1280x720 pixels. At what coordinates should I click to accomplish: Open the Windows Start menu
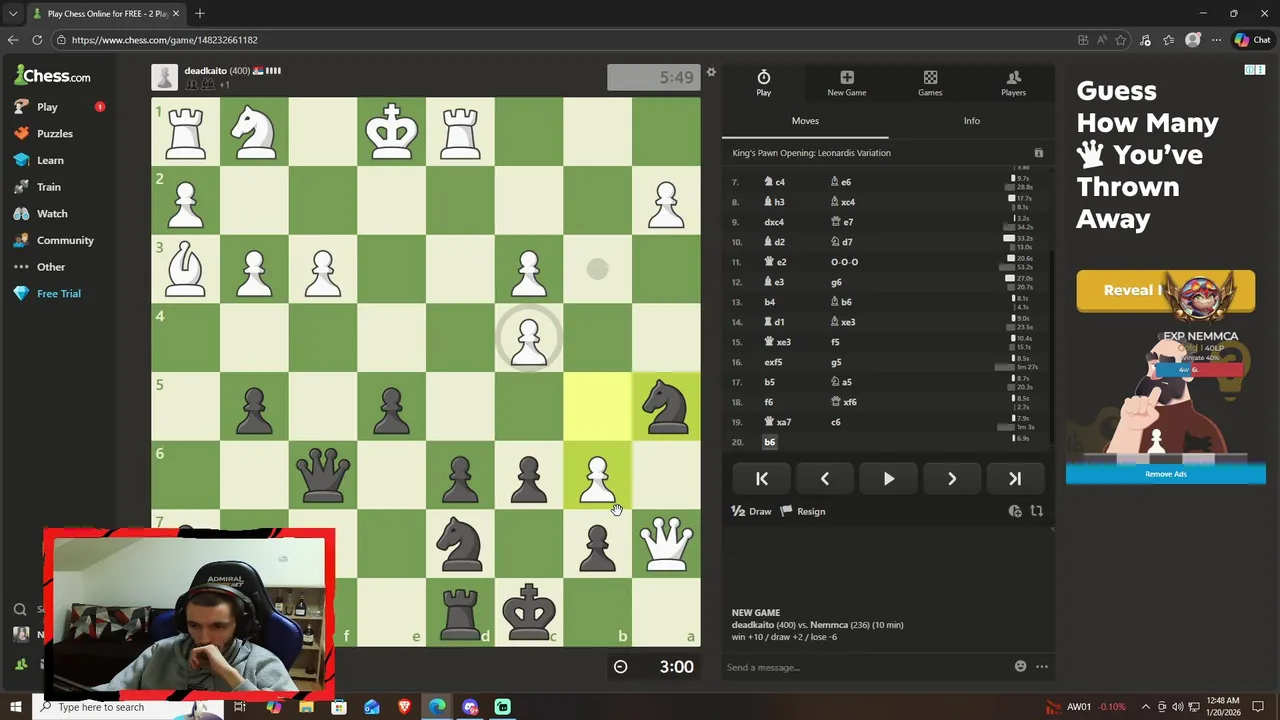15,707
